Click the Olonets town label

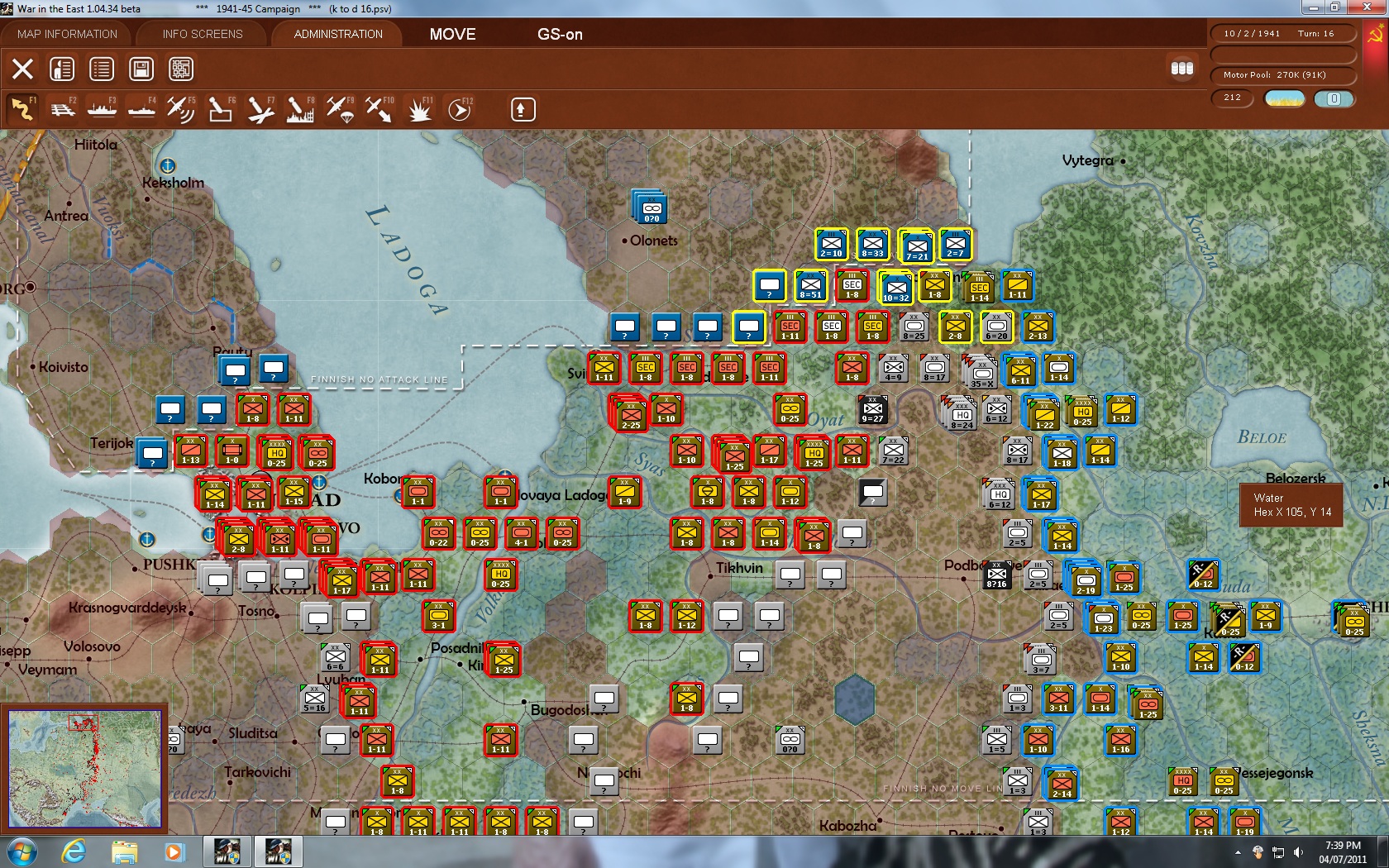point(653,241)
